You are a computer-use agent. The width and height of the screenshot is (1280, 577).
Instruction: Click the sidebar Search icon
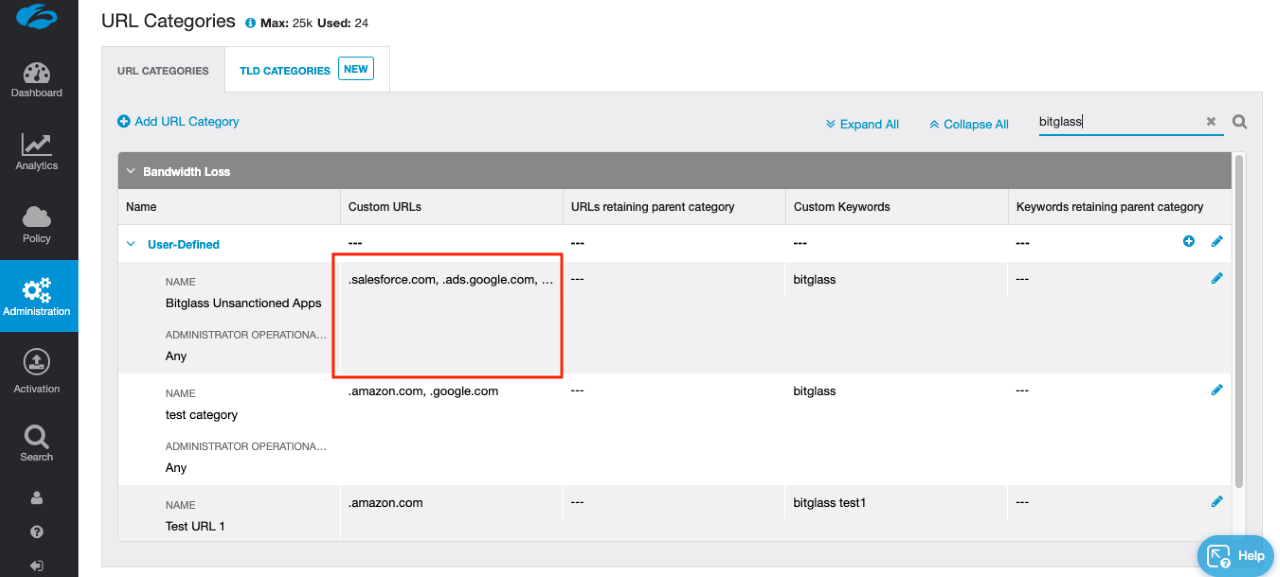click(x=37, y=443)
